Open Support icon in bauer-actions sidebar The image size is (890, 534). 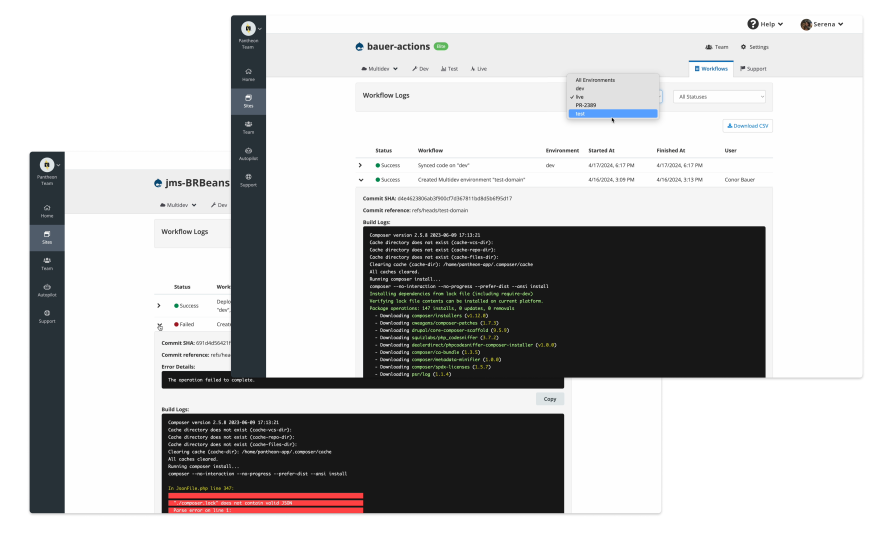coord(248,177)
